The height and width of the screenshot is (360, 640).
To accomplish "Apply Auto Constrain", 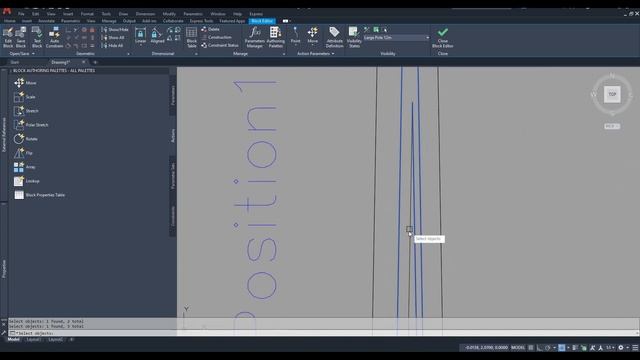I will (54, 37).
